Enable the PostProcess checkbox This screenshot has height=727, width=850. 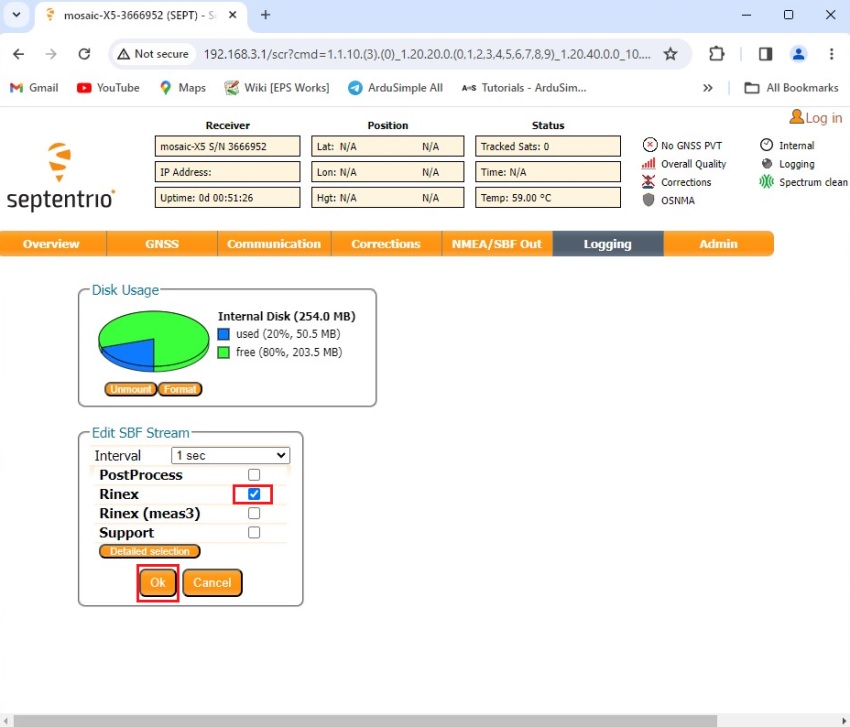pyautogui.click(x=254, y=475)
